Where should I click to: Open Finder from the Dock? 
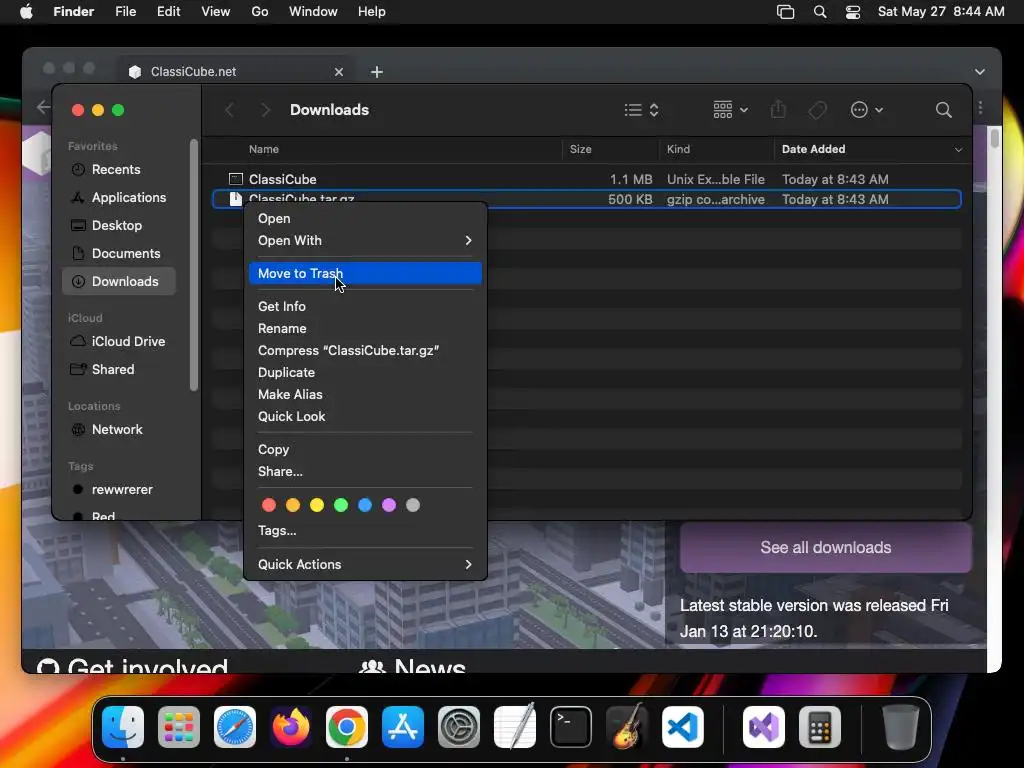[123, 727]
